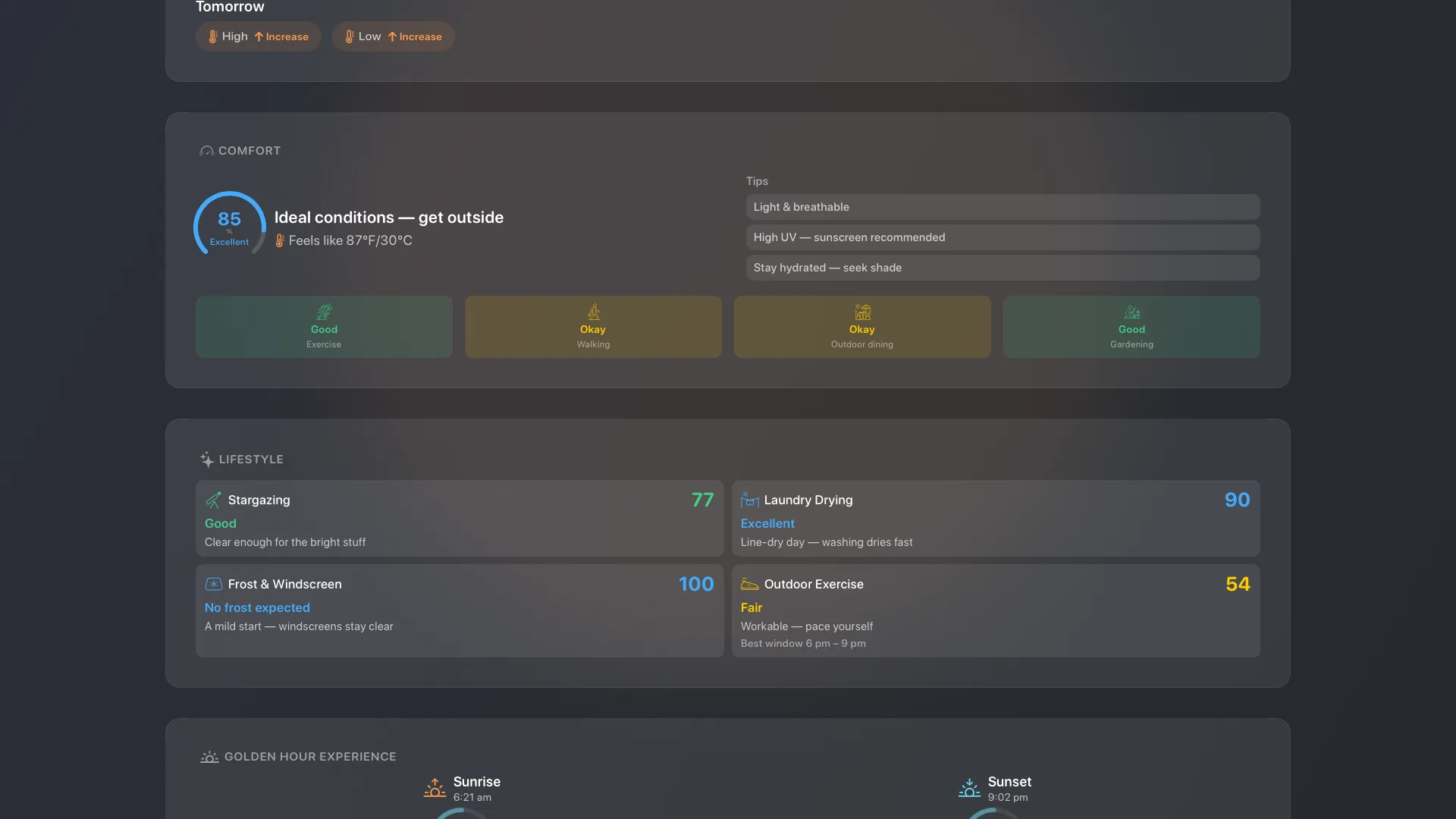Click the Lifestyle sparkle icon

[207, 460]
